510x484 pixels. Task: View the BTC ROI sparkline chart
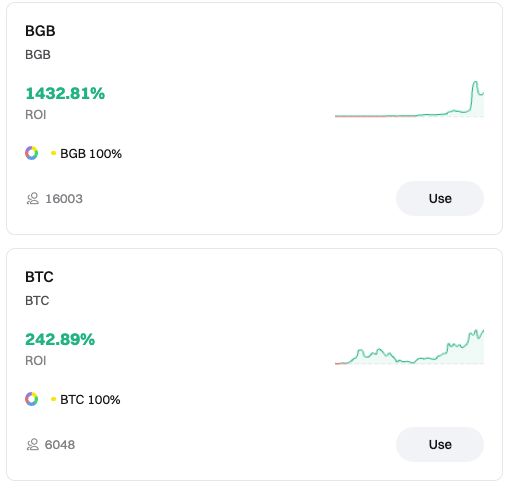pyautogui.click(x=409, y=347)
